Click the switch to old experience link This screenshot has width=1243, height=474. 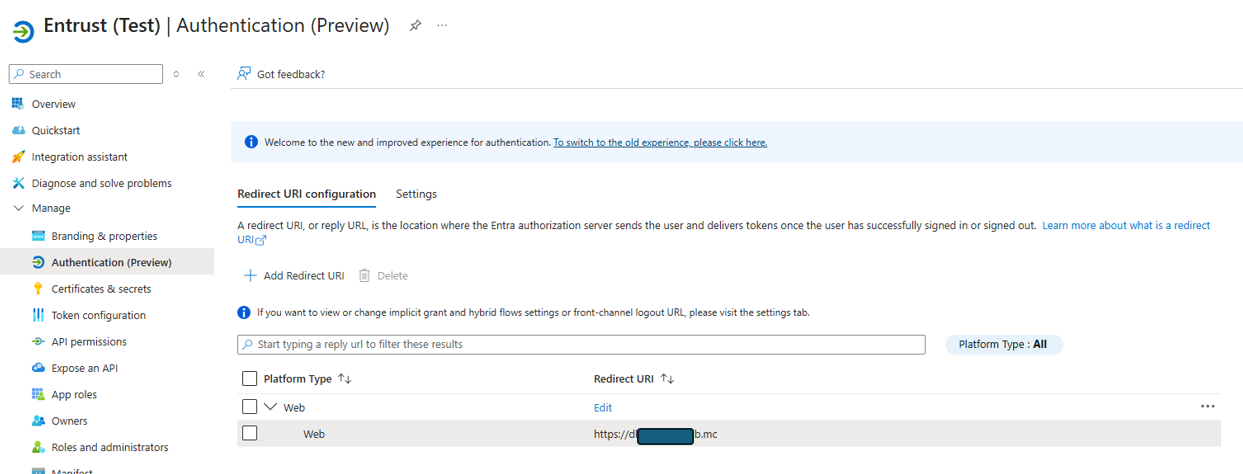[x=660, y=143]
